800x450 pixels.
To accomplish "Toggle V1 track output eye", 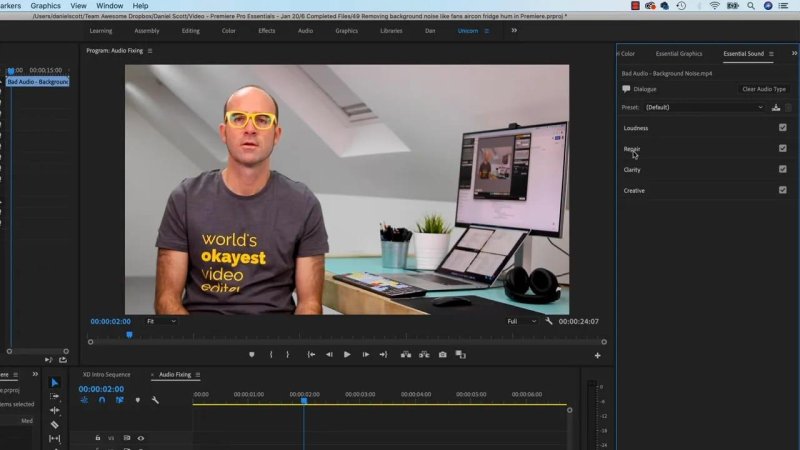I will coord(141,438).
